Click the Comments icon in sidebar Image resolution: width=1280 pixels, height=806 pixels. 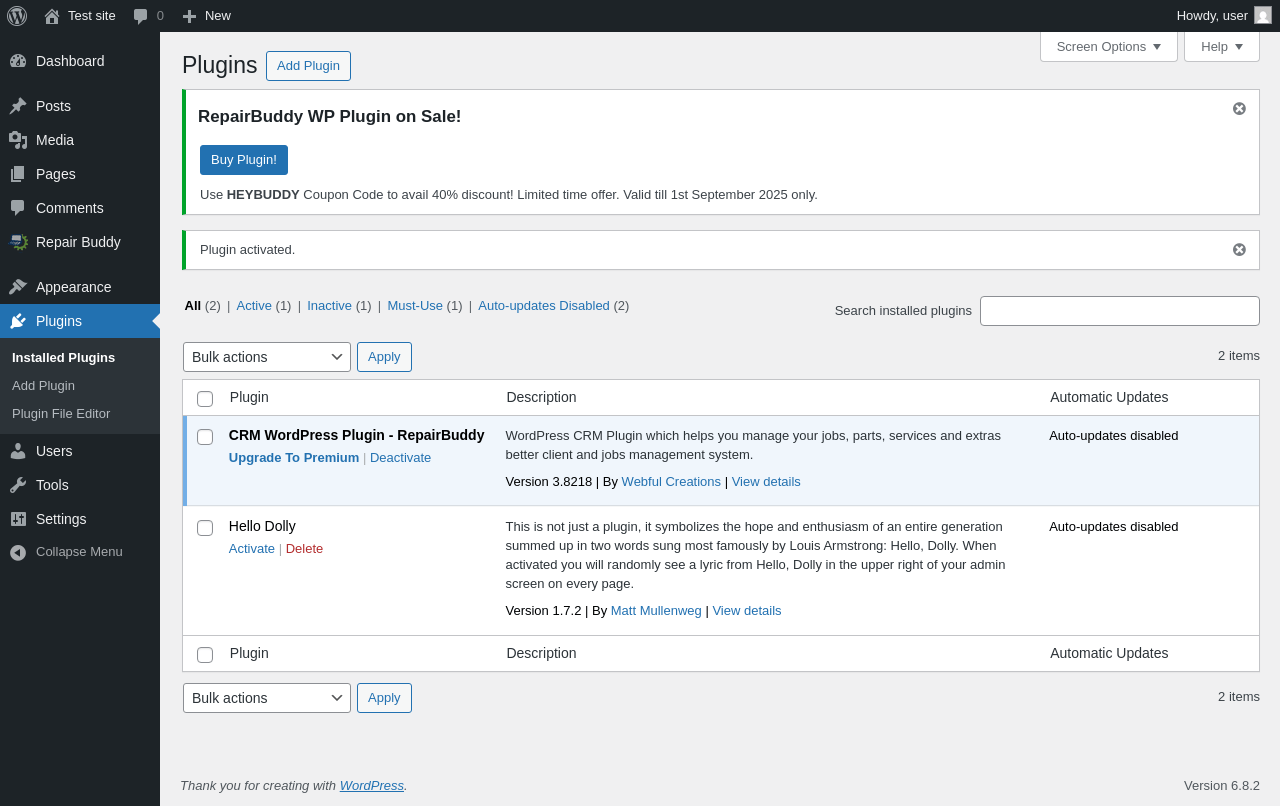coord(18,208)
